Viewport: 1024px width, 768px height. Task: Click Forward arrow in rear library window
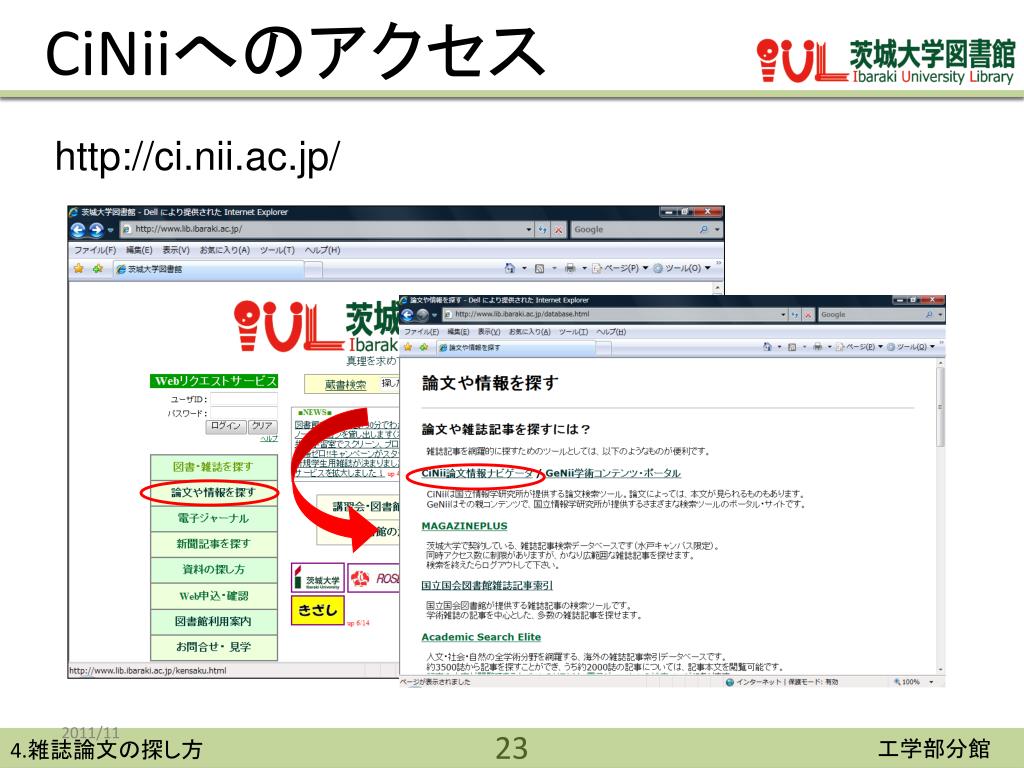tap(96, 230)
